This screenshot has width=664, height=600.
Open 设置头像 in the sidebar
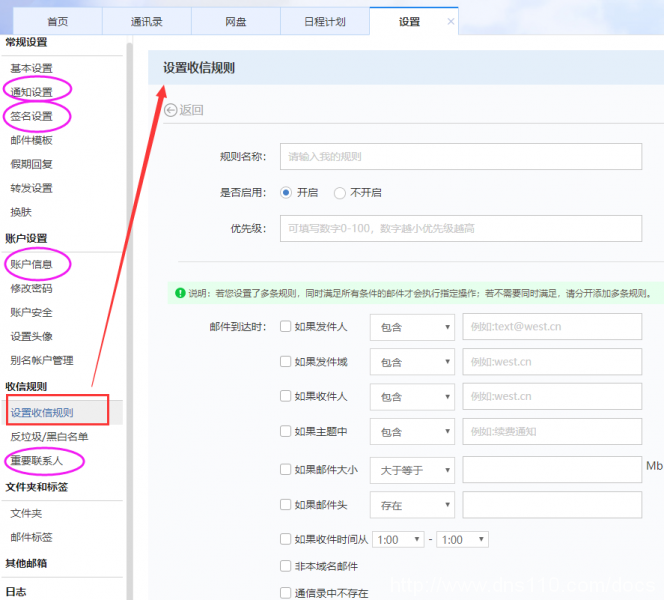[31, 337]
